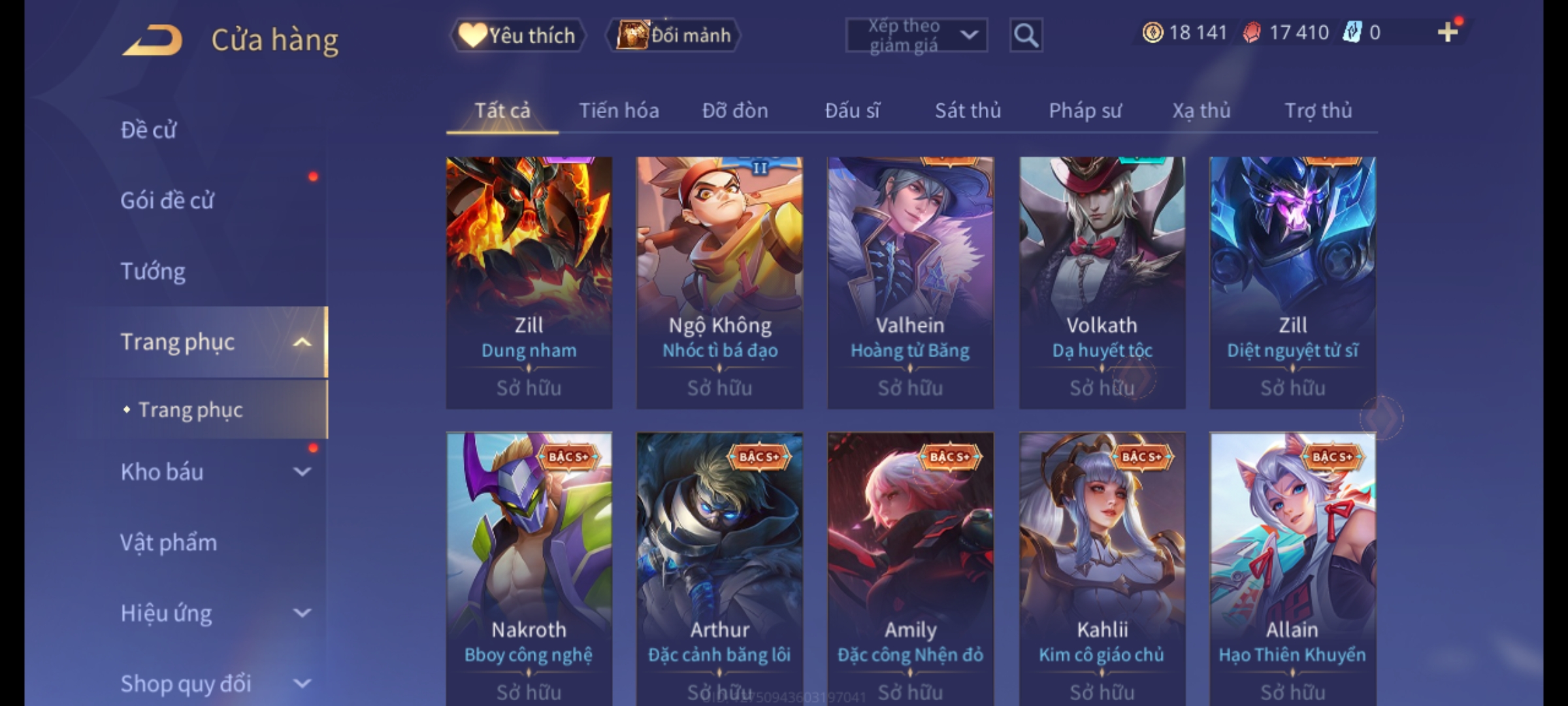The image size is (1568, 706).
Task: Expand the Hiệu ứng sidebar section
Action: pos(302,613)
